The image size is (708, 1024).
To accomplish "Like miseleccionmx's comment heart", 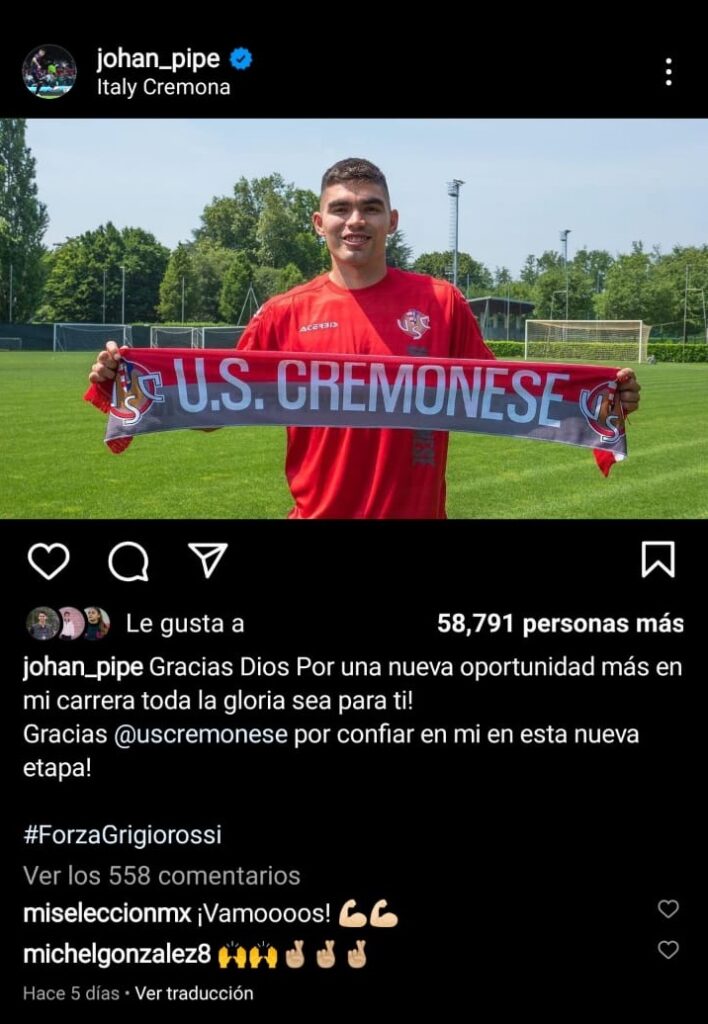I will click(668, 908).
